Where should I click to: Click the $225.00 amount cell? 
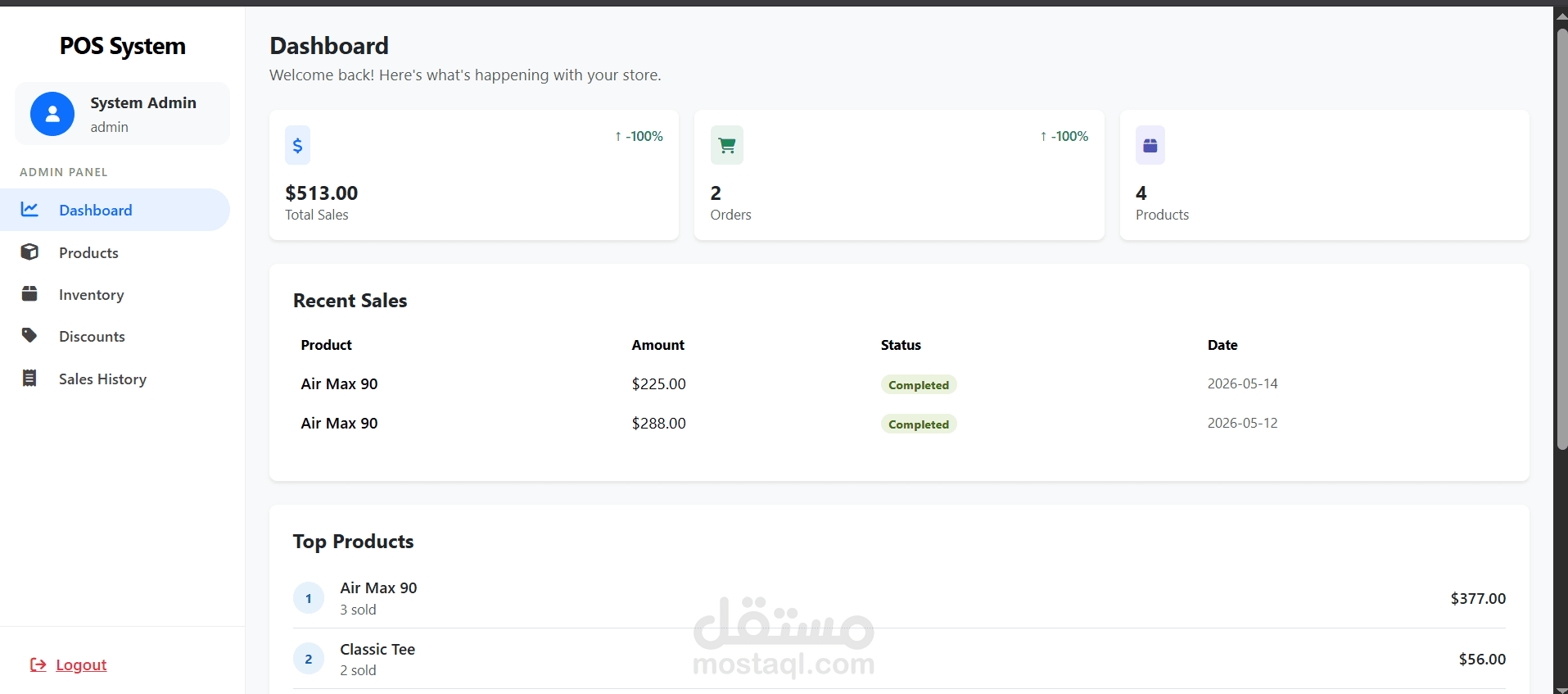pos(659,383)
